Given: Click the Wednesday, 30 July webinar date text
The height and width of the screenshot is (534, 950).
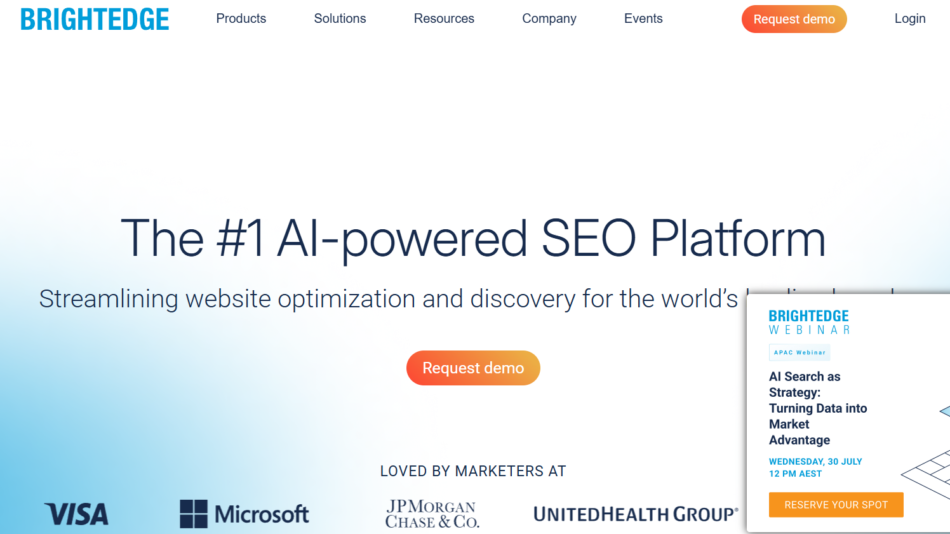Looking at the screenshot, I should (815, 462).
